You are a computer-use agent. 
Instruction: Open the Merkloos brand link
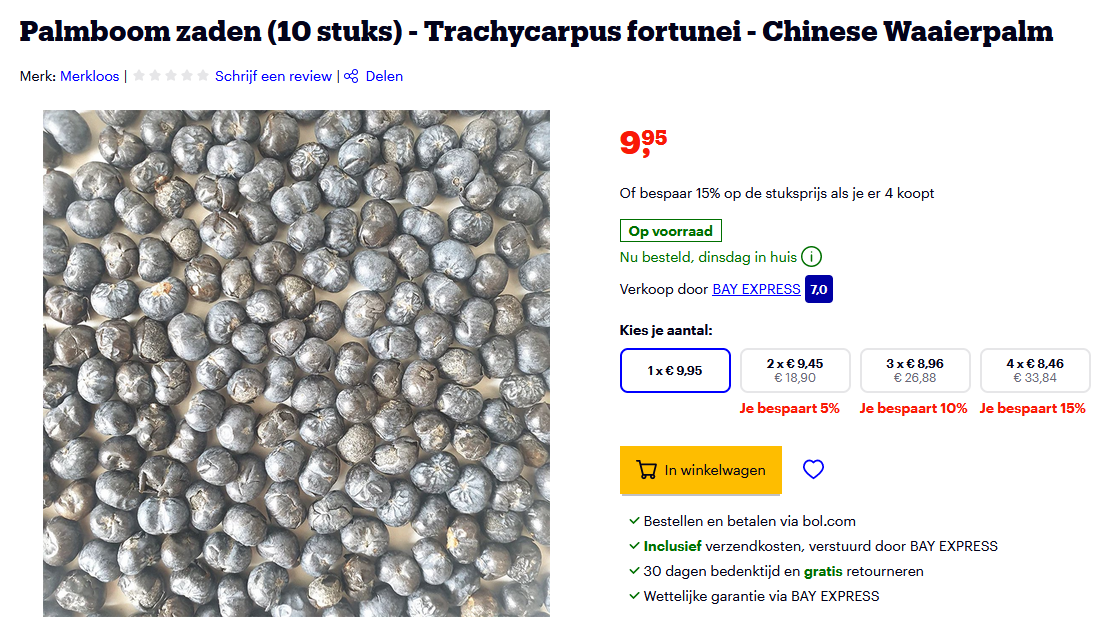(89, 76)
